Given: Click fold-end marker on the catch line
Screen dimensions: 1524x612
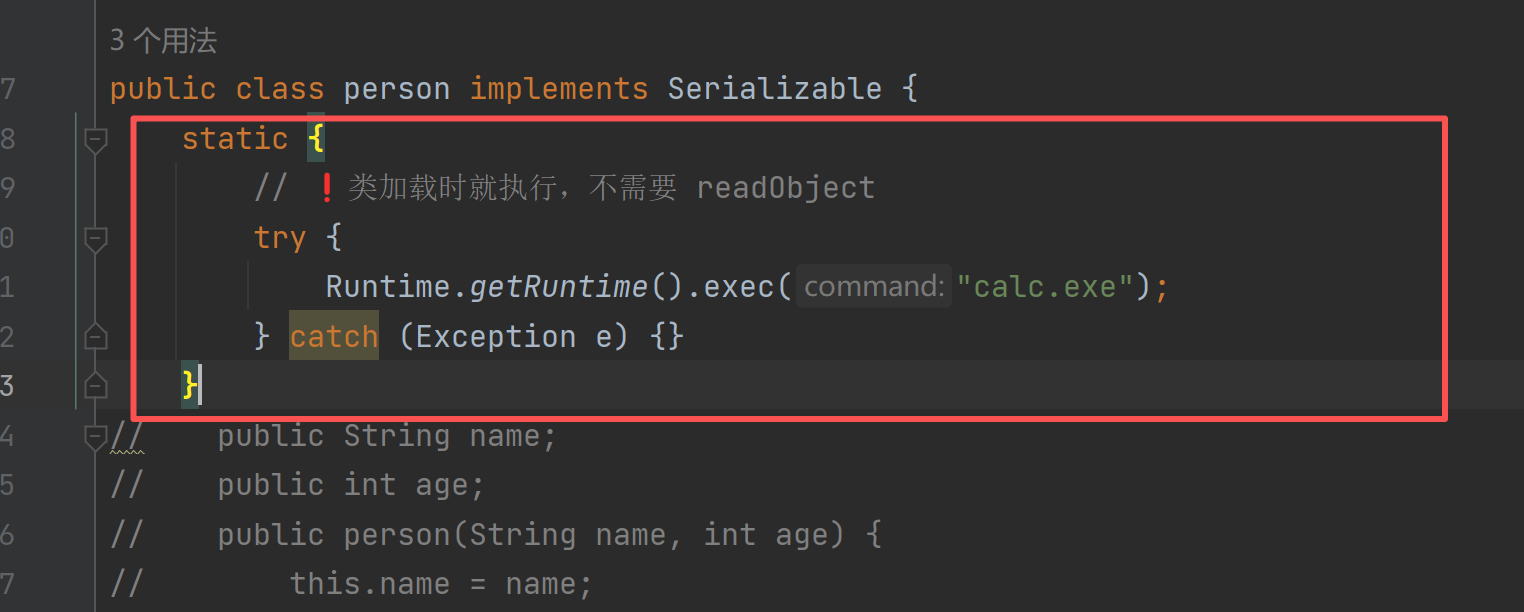Looking at the screenshot, I should [x=96, y=337].
